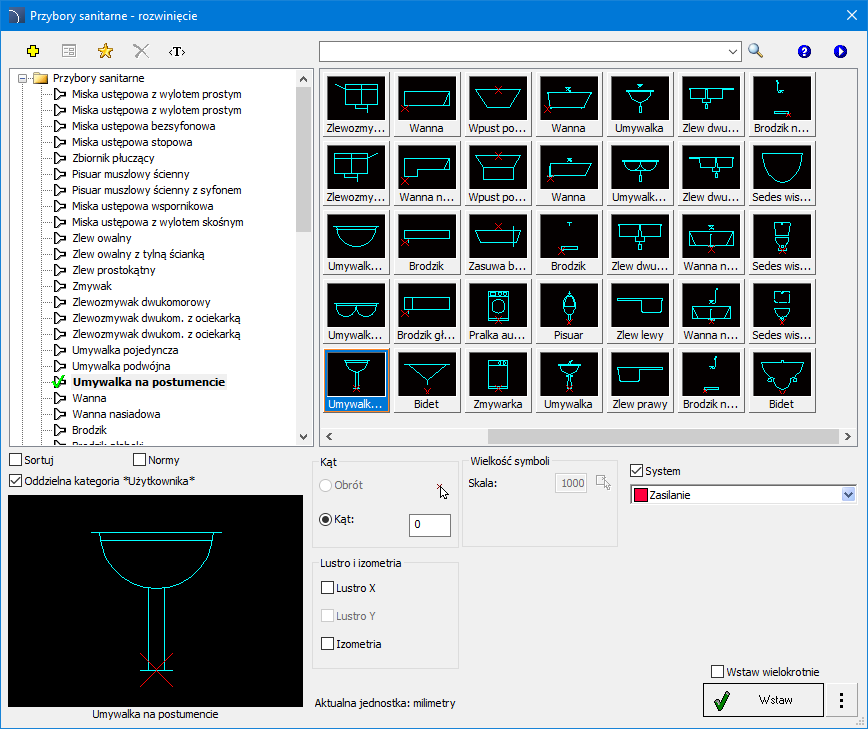Select the Kąt radio button
The height and width of the screenshot is (729, 868).
(x=325, y=519)
